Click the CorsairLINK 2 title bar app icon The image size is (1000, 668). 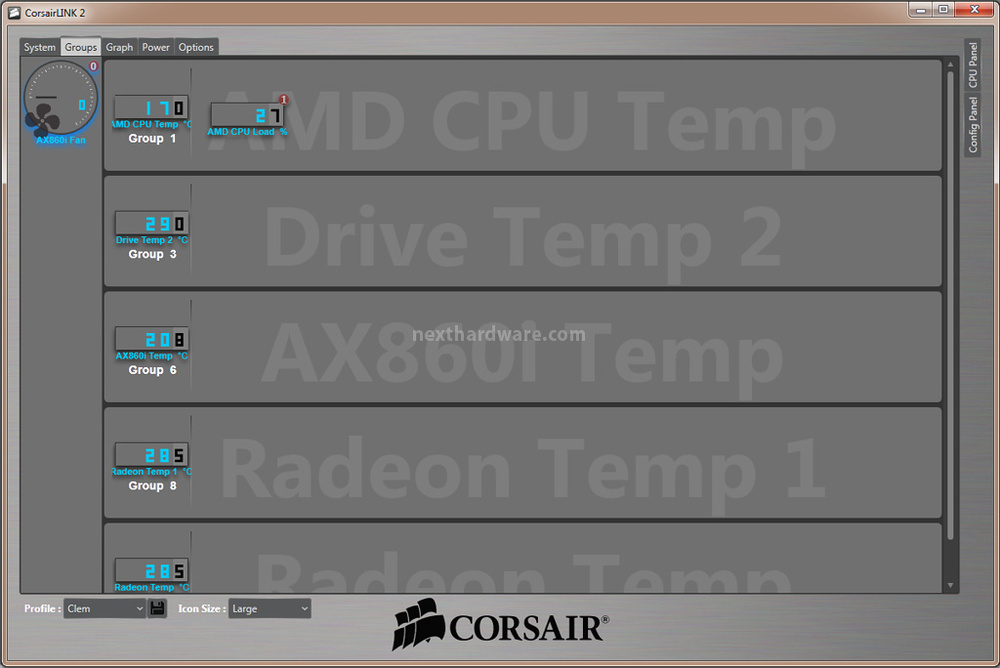[x=13, y=12]
